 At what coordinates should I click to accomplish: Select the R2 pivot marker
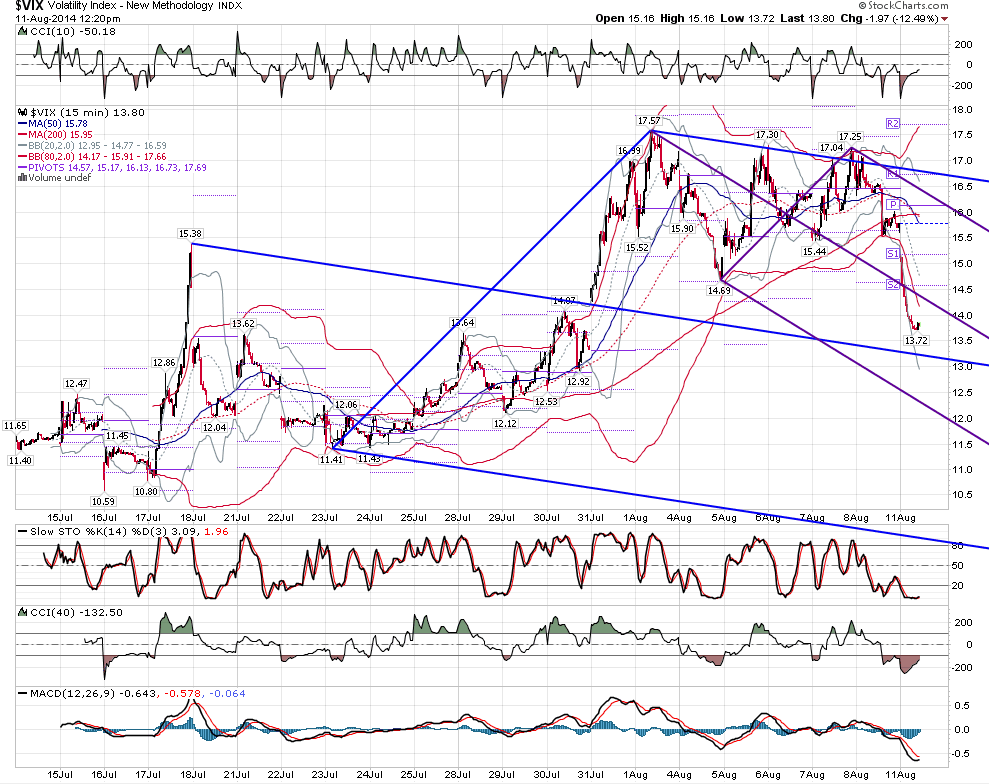pos(892,124)
